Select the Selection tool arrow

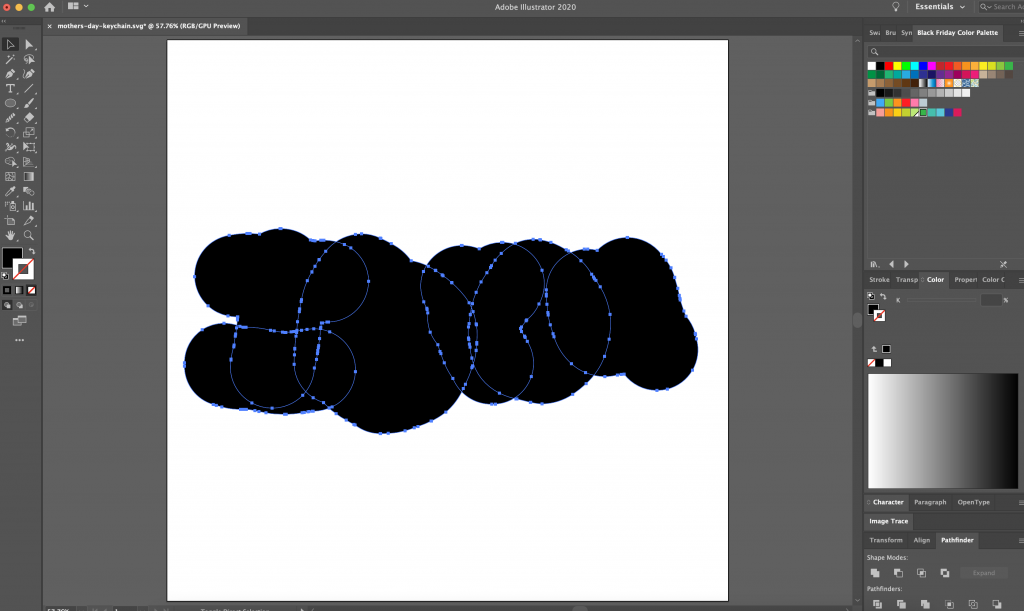(x=10, y=44)
